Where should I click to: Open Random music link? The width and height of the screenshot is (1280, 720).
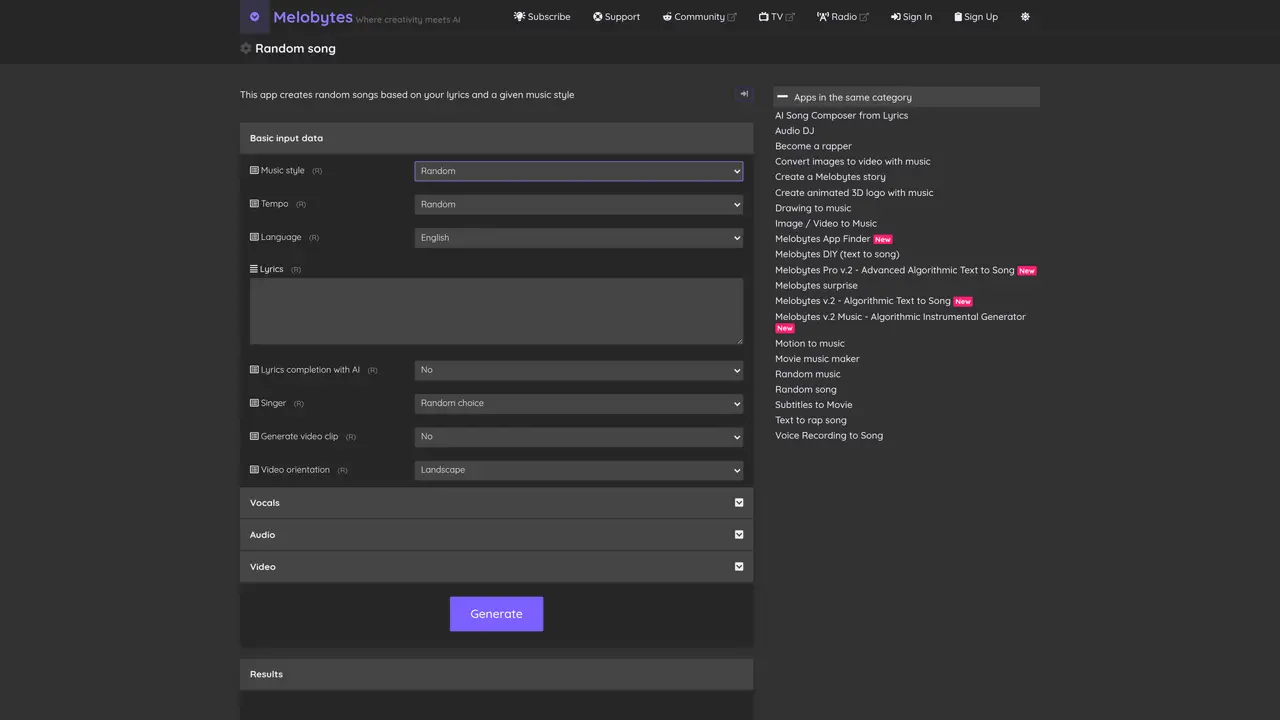[808, 374]
